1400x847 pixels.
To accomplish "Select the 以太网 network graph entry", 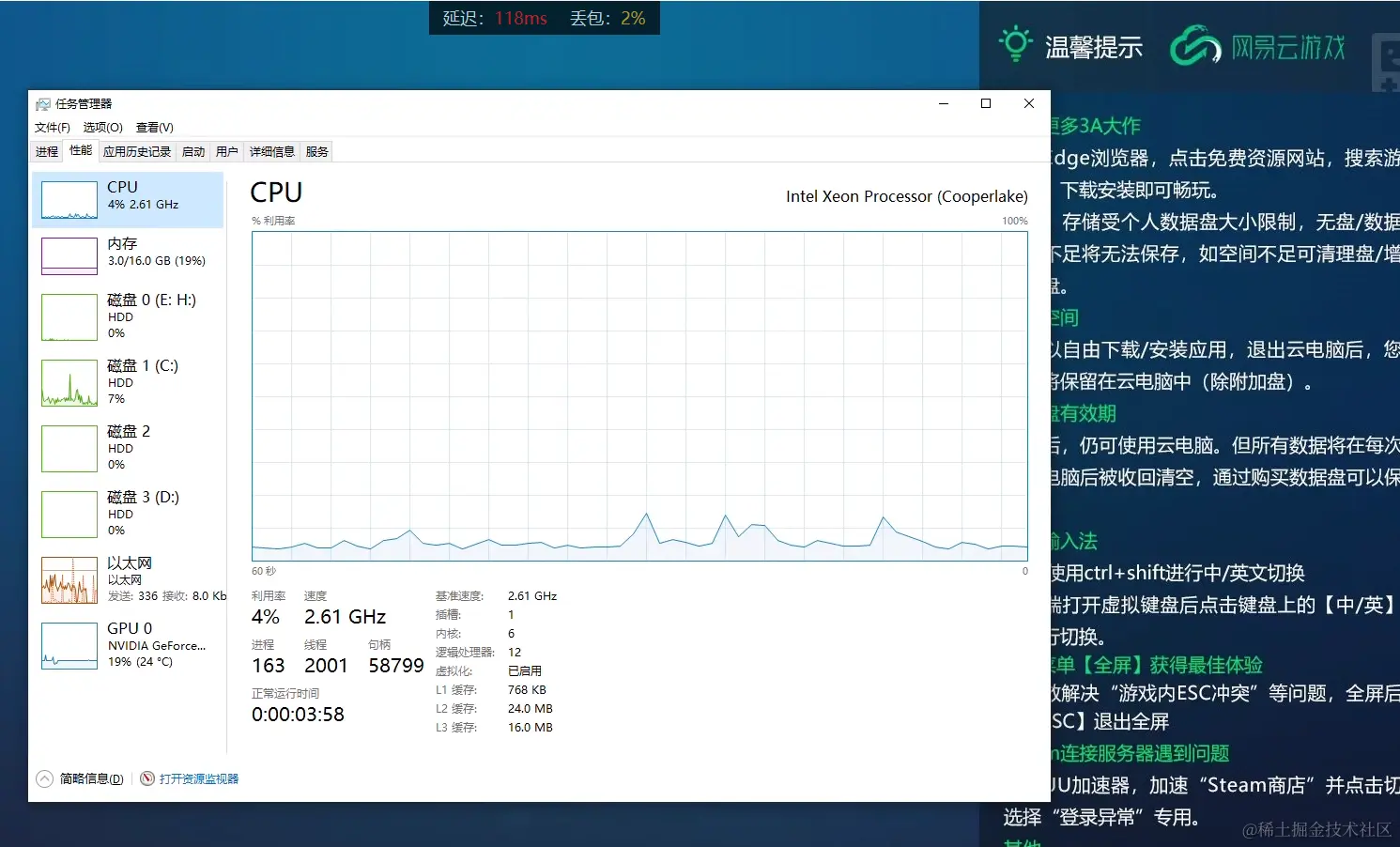I will [x=129, y=579].
